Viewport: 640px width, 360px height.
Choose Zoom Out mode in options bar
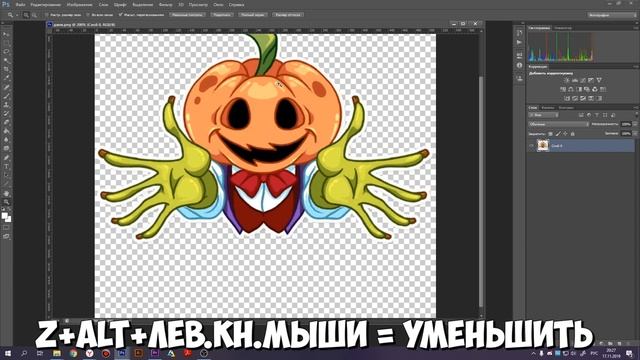[34, 15]
